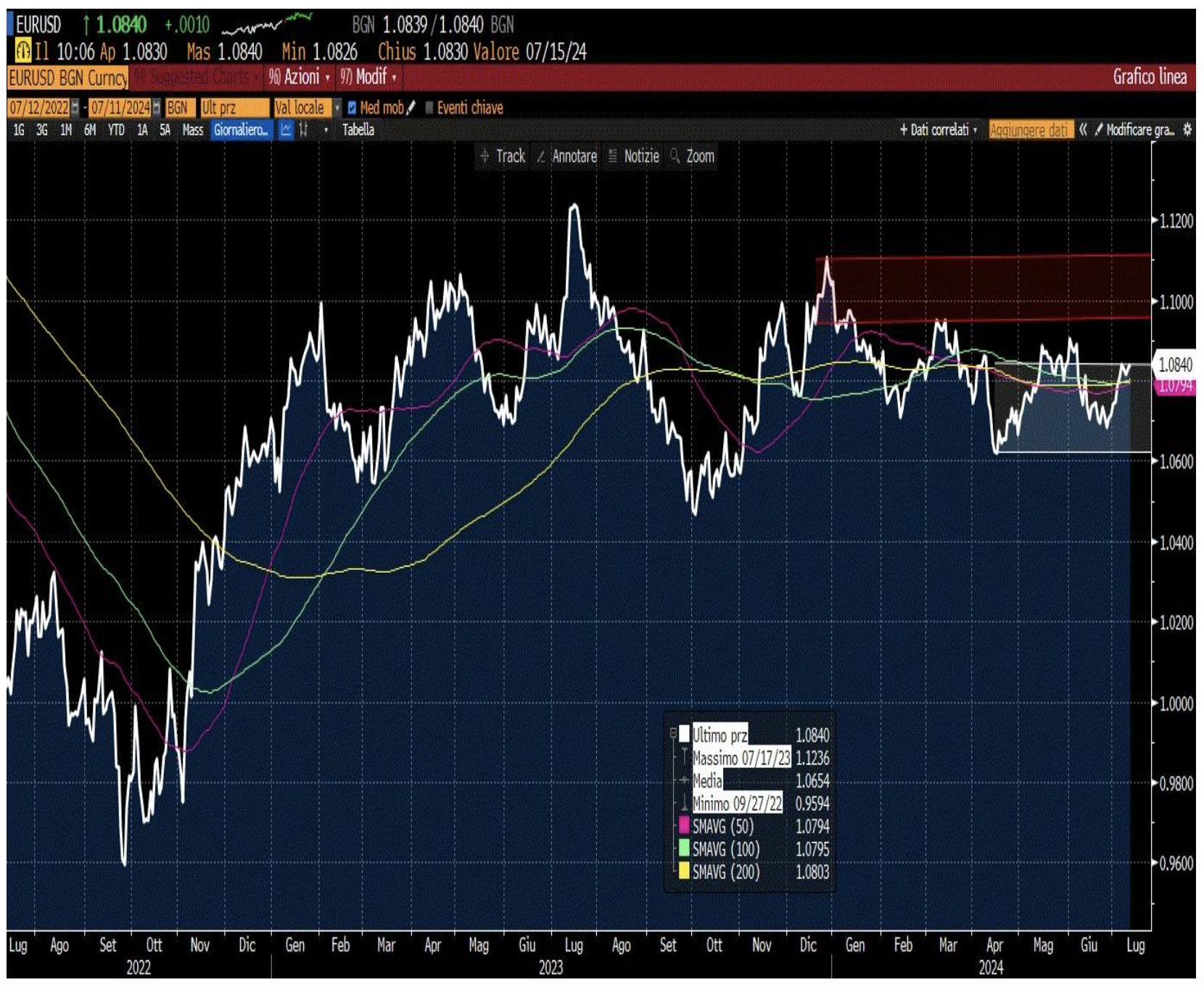
Task: Click the BGN source field
Action: tap(179, 108)
